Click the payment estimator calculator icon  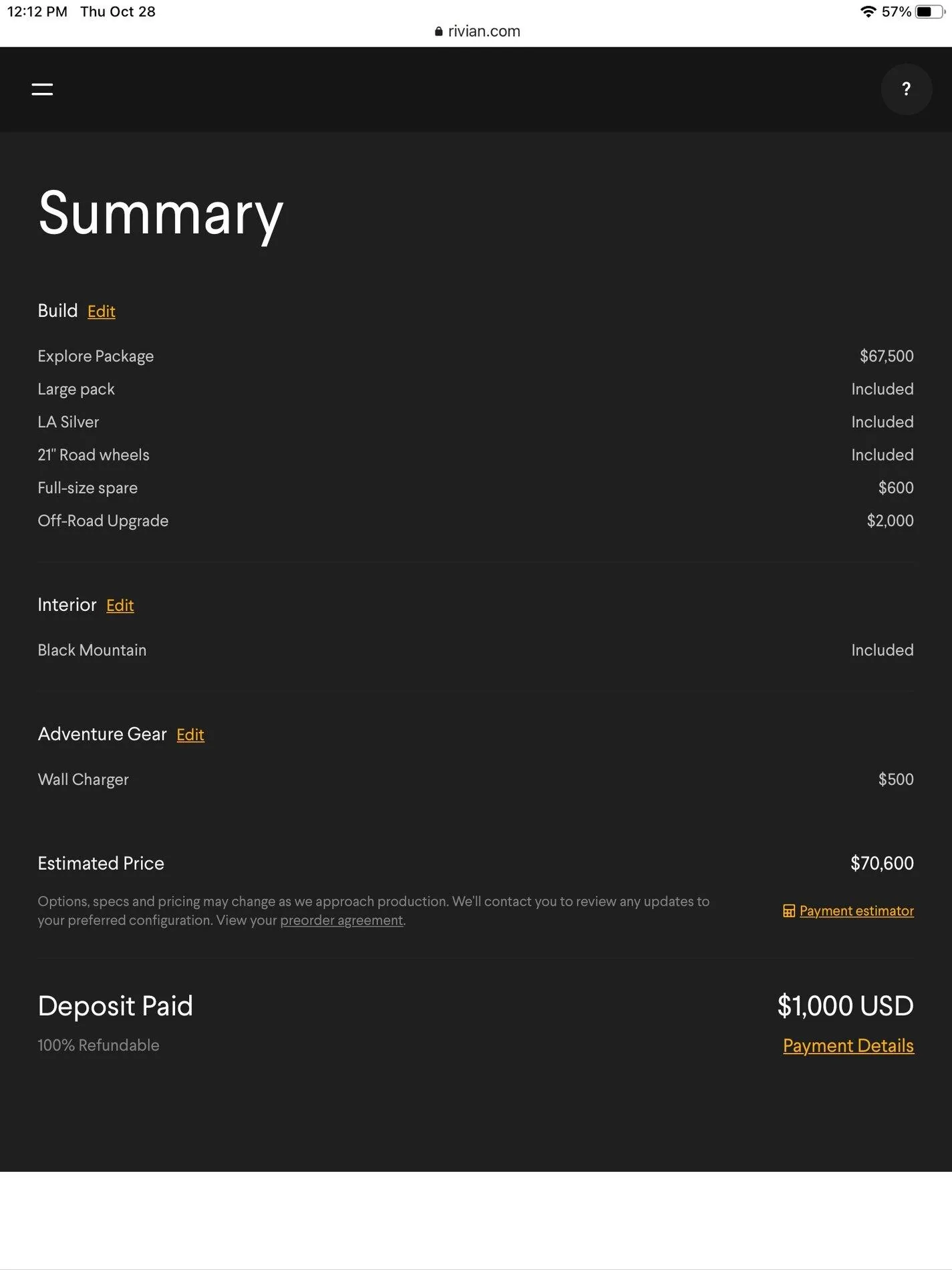(789, 911)
